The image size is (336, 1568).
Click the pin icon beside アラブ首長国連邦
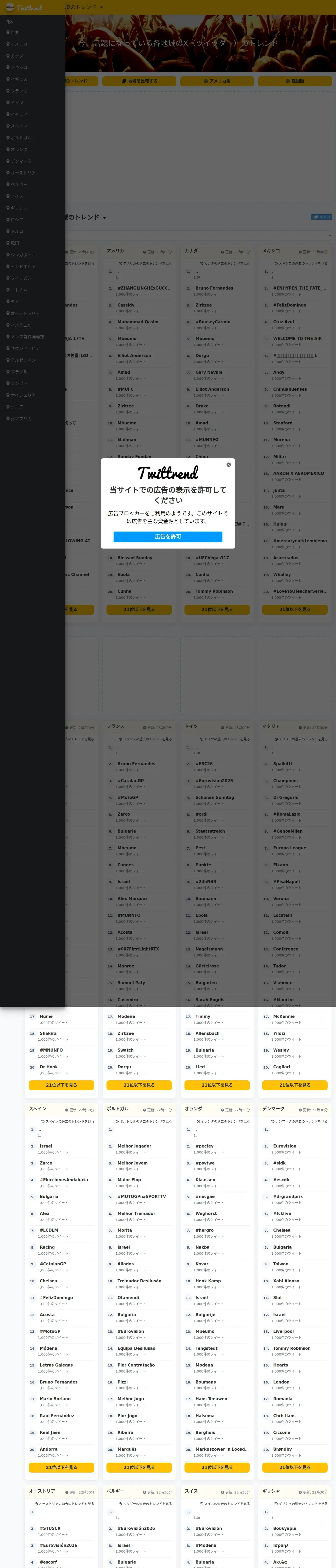(x=8, y=337)
